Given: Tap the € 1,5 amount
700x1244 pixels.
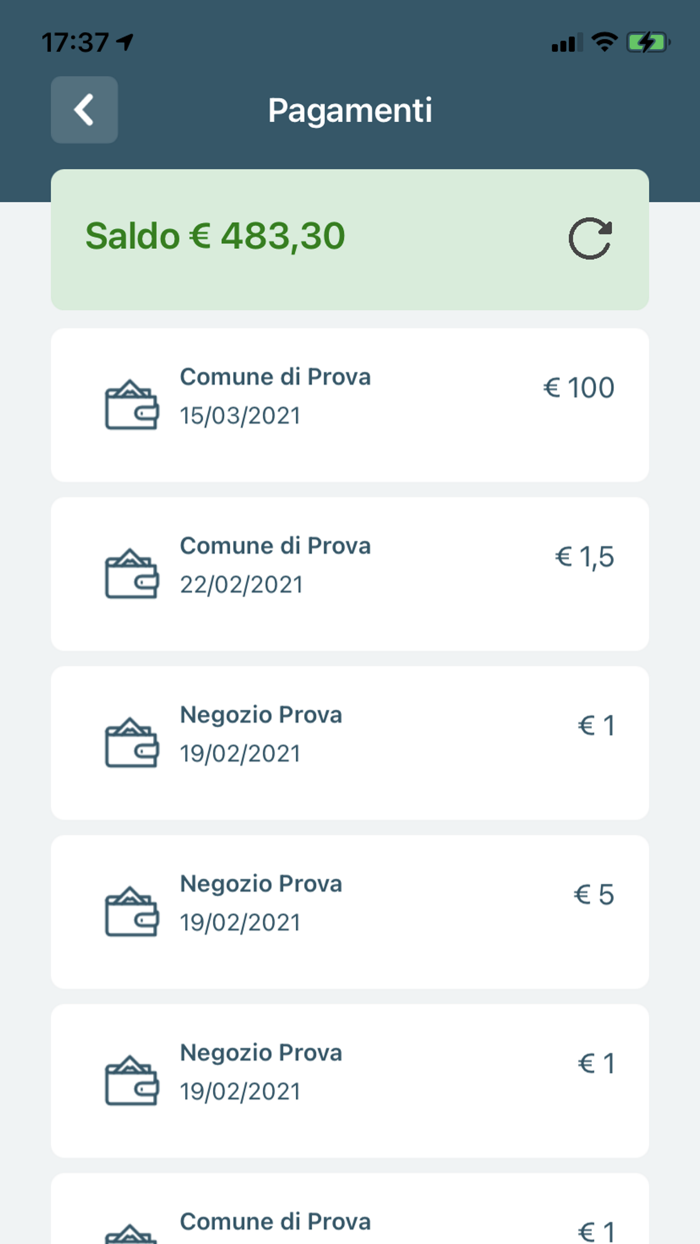Looking at the screenshot, I should coord(585,557).
